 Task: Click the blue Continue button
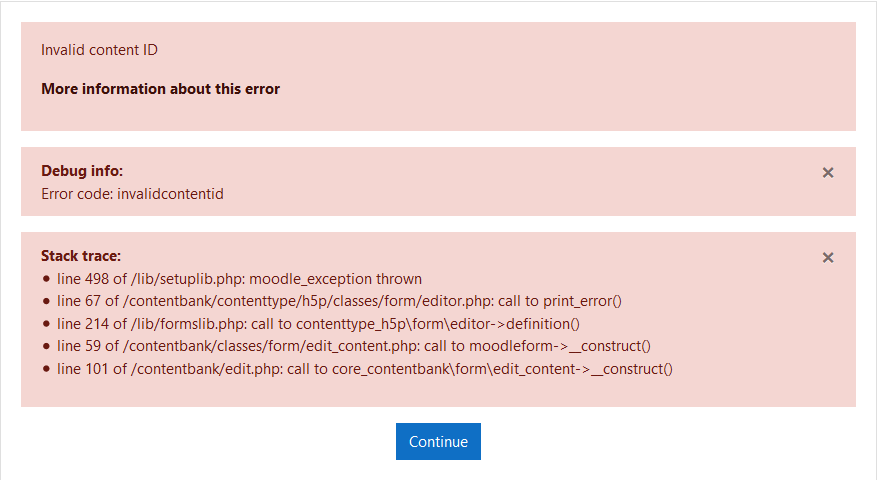click(438, 441)
